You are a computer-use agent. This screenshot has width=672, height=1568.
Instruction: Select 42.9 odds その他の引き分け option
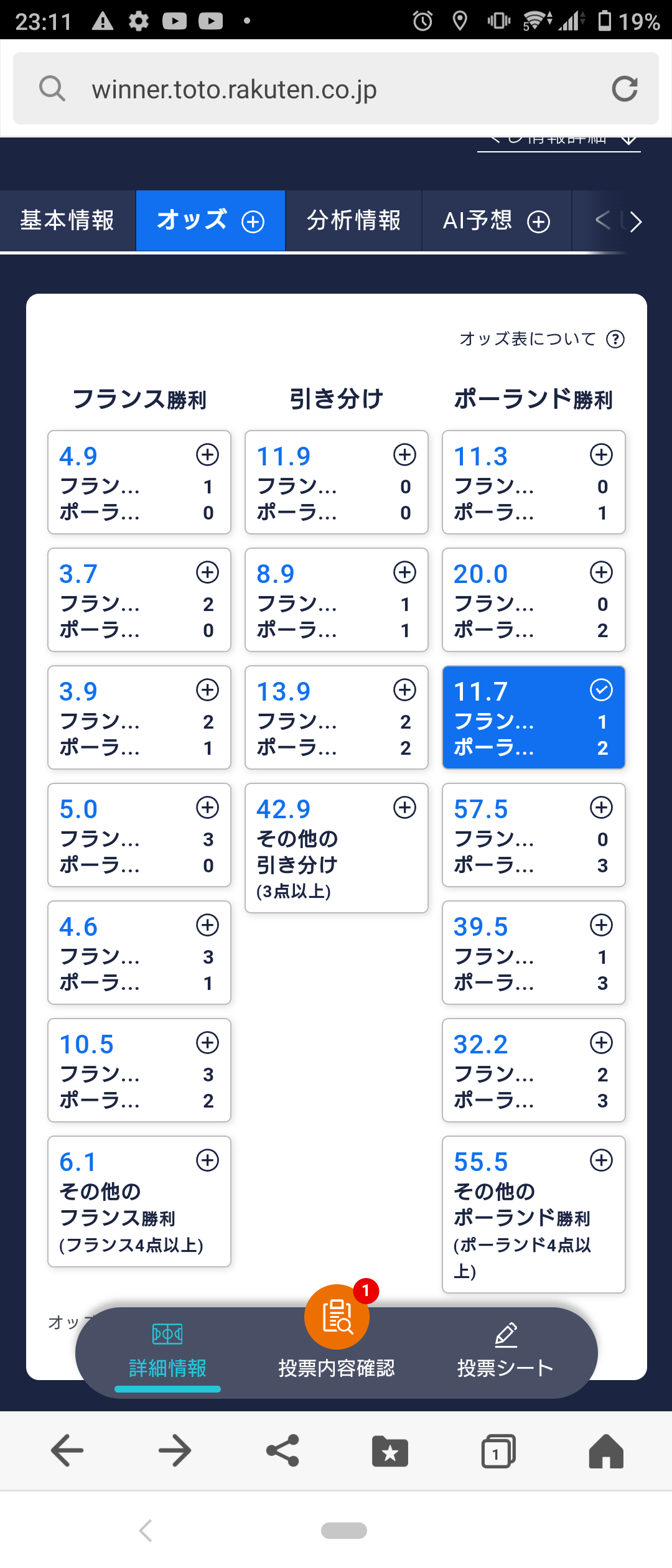[x=336, y=848]
